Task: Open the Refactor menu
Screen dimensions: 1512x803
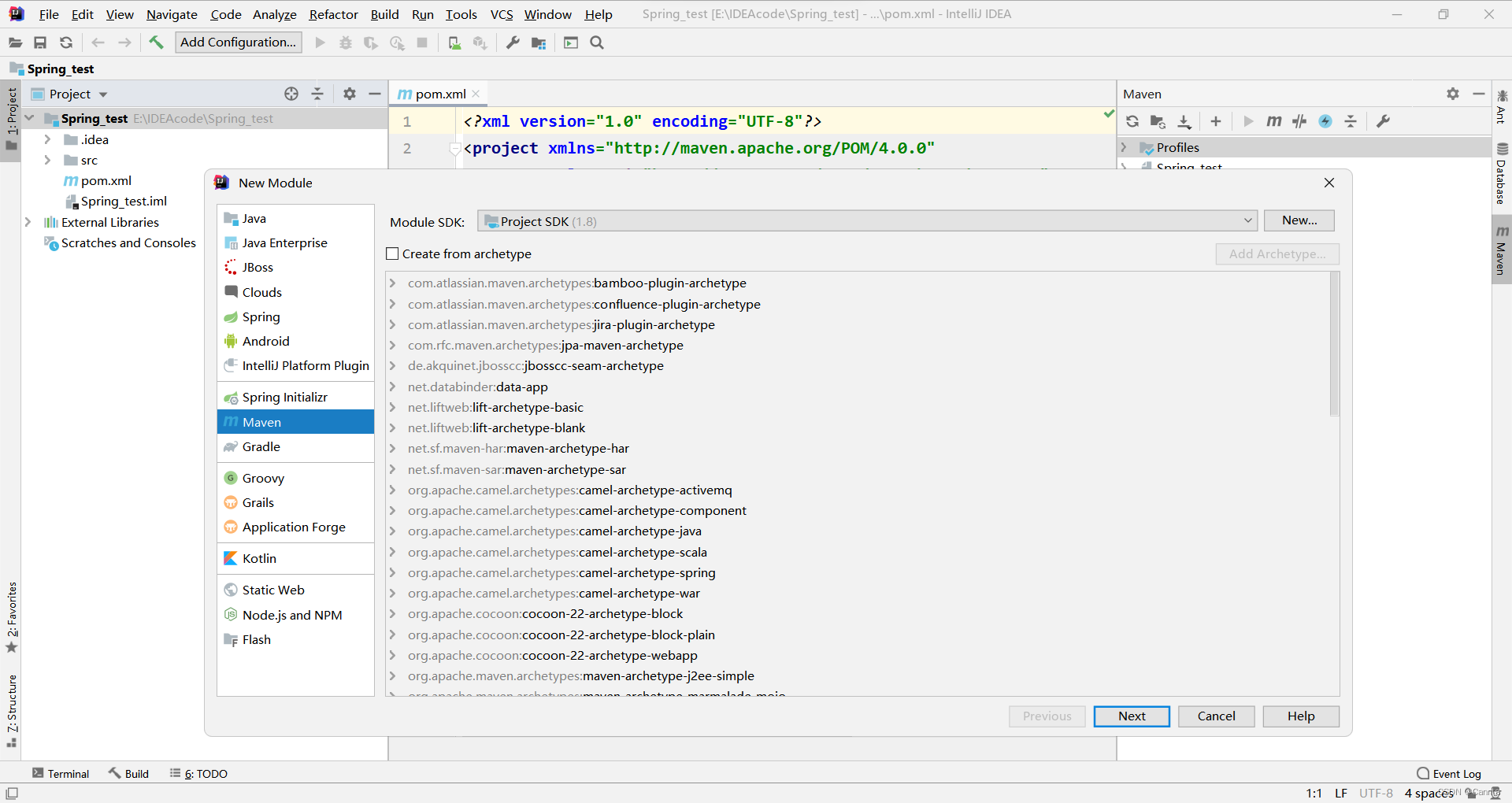Action: tap(333, 14)
